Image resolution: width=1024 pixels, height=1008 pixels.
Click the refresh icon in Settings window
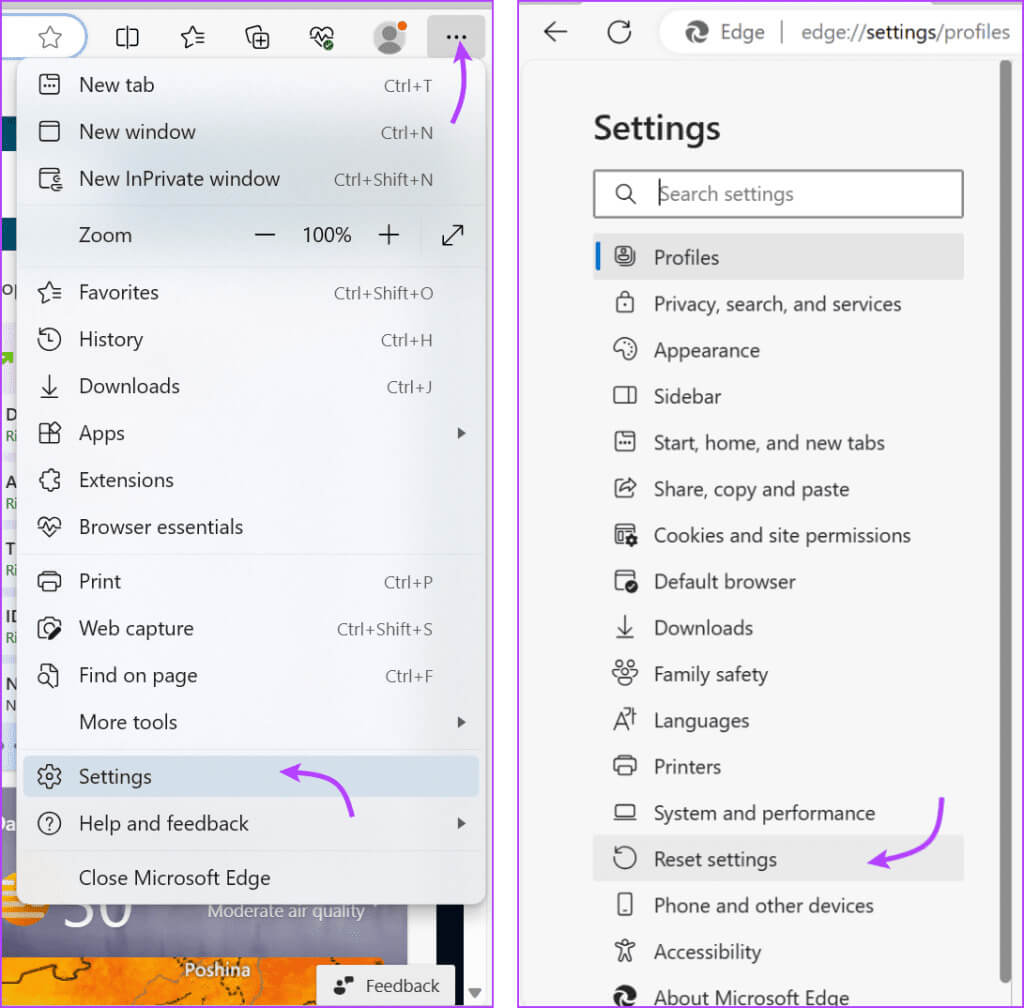619,31
